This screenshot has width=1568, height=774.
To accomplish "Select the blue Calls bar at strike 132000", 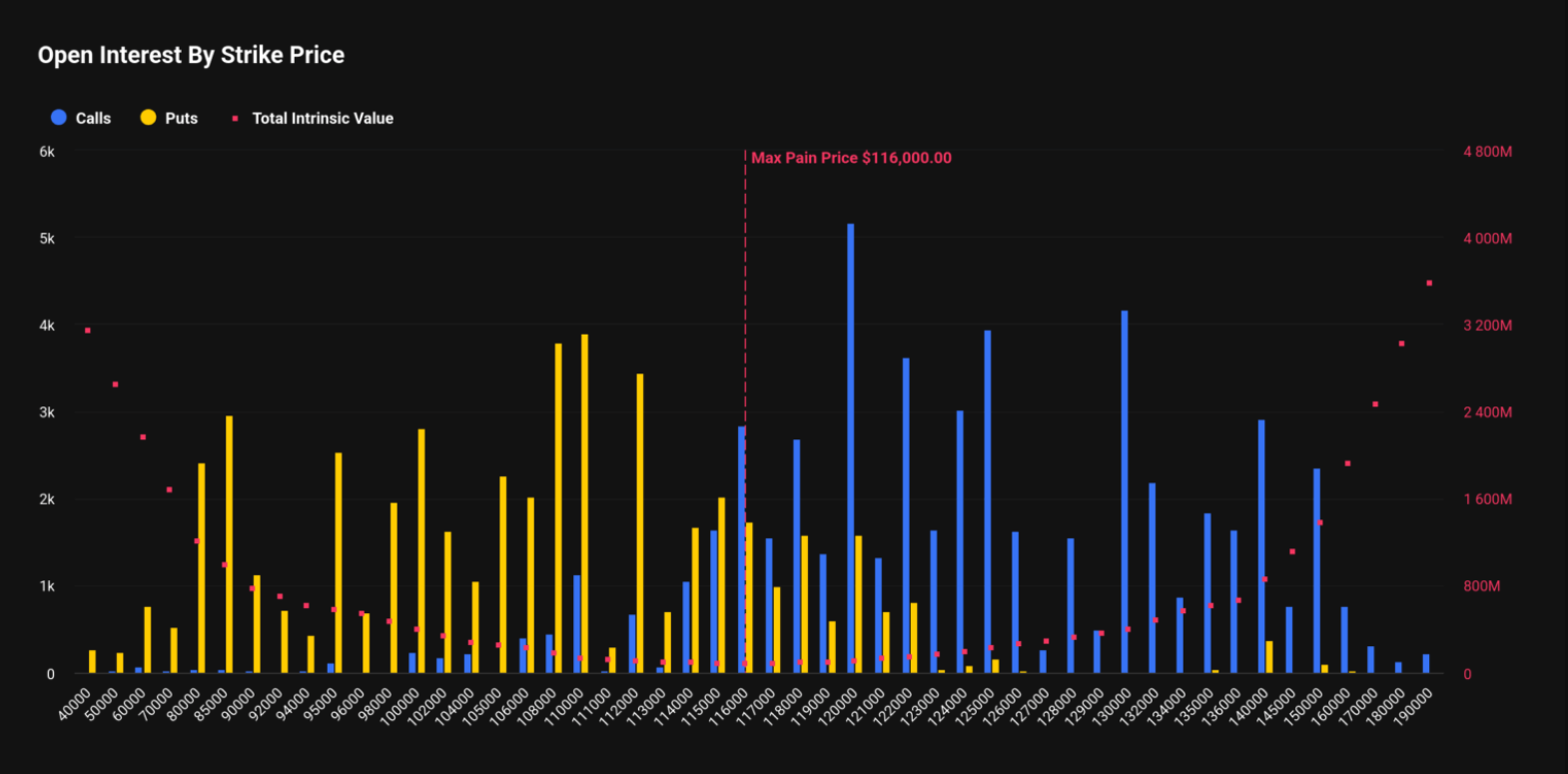I will [1152, 578].
